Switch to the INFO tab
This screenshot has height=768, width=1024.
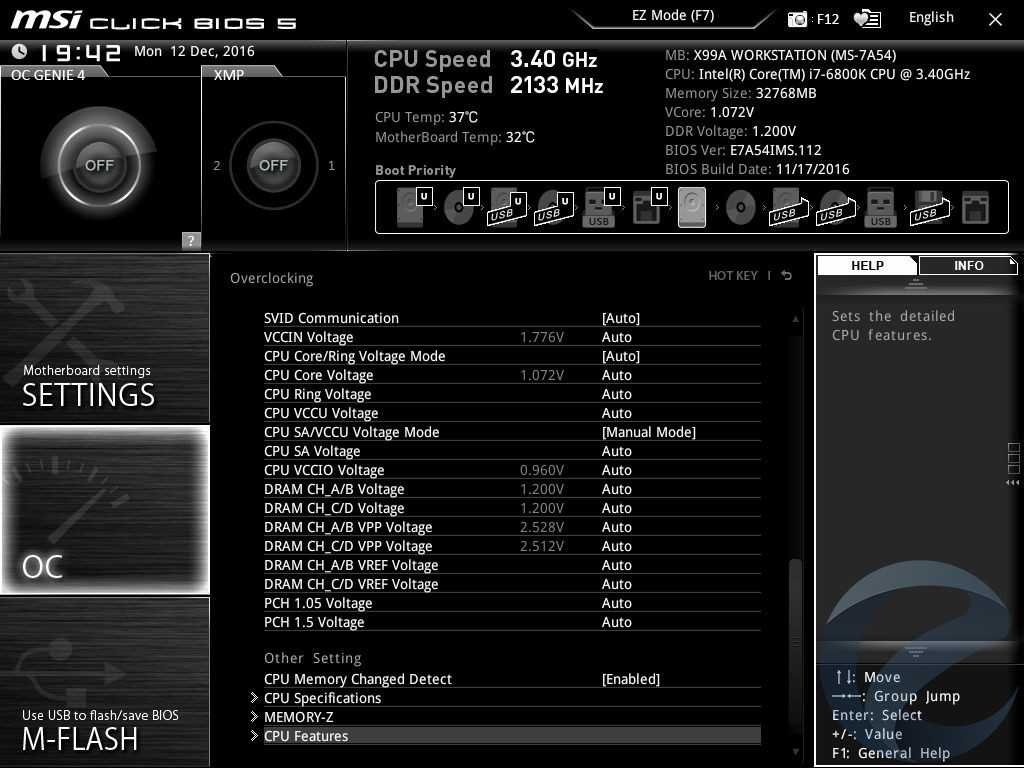968,265
